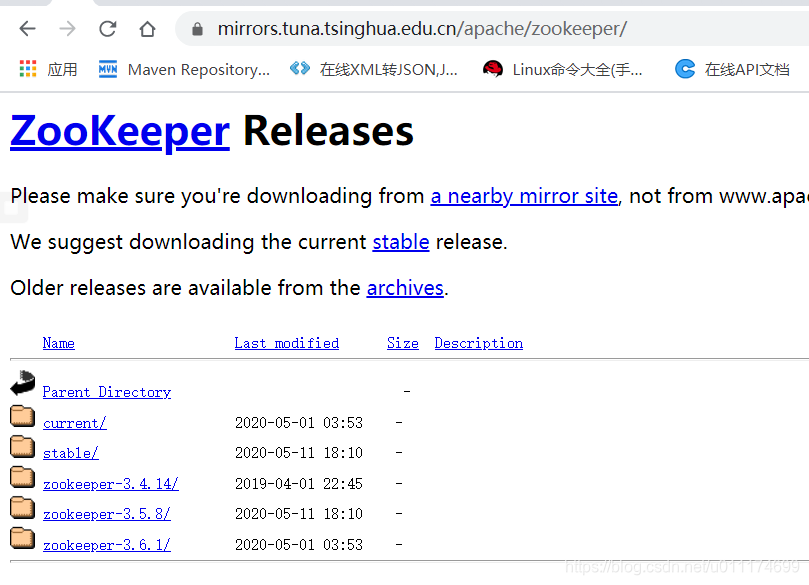Screen dimensions: 809x585
Task: Open the 'a nearby mirror site' link
Action: (524, 196)
